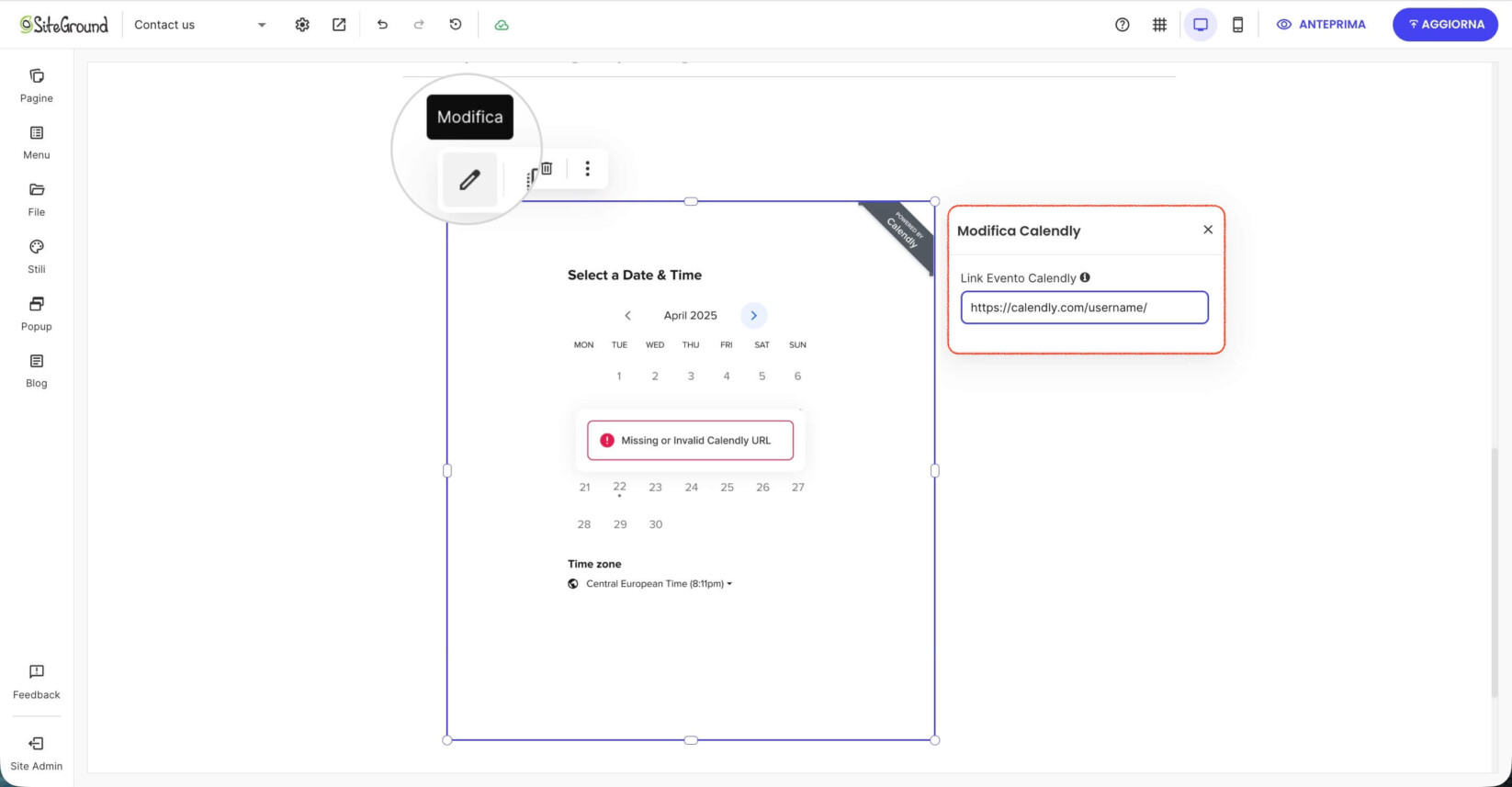Open version history icon
The width and height of the screenshot is (1512, 787).
tap(456, 25)
